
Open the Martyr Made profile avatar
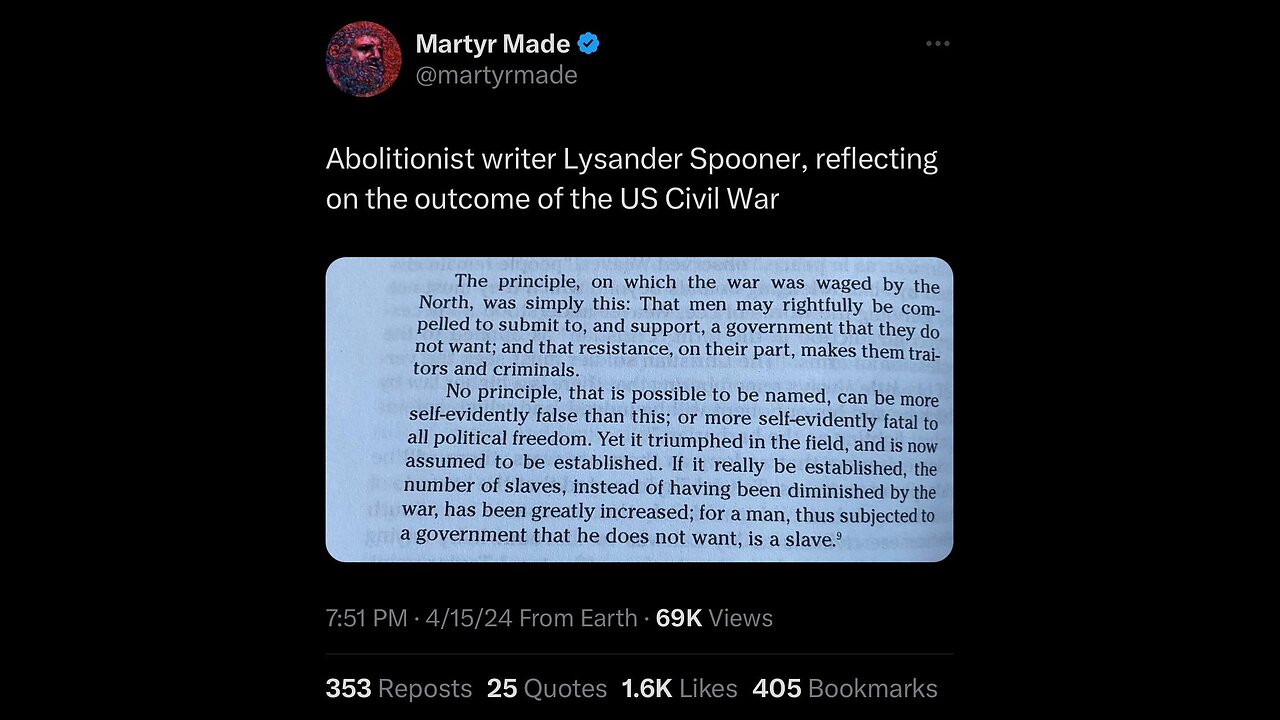pos(363,59)
